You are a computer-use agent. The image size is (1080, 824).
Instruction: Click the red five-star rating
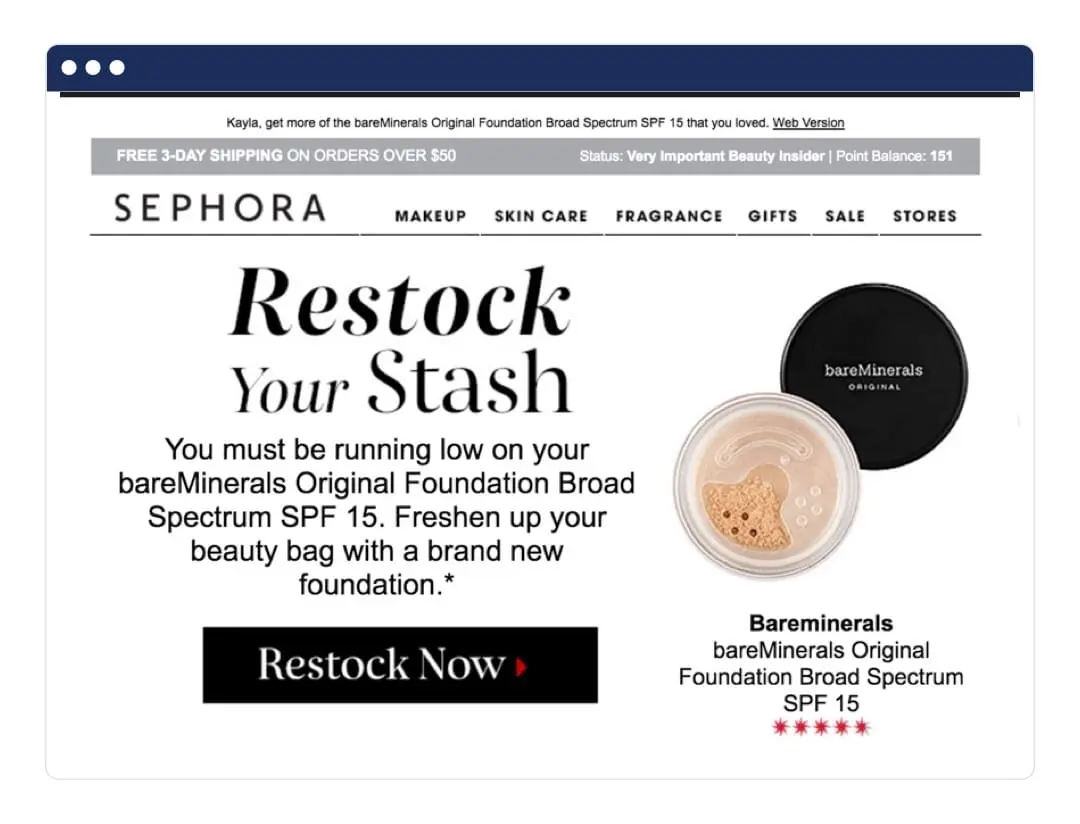click(x=821, y=727)
